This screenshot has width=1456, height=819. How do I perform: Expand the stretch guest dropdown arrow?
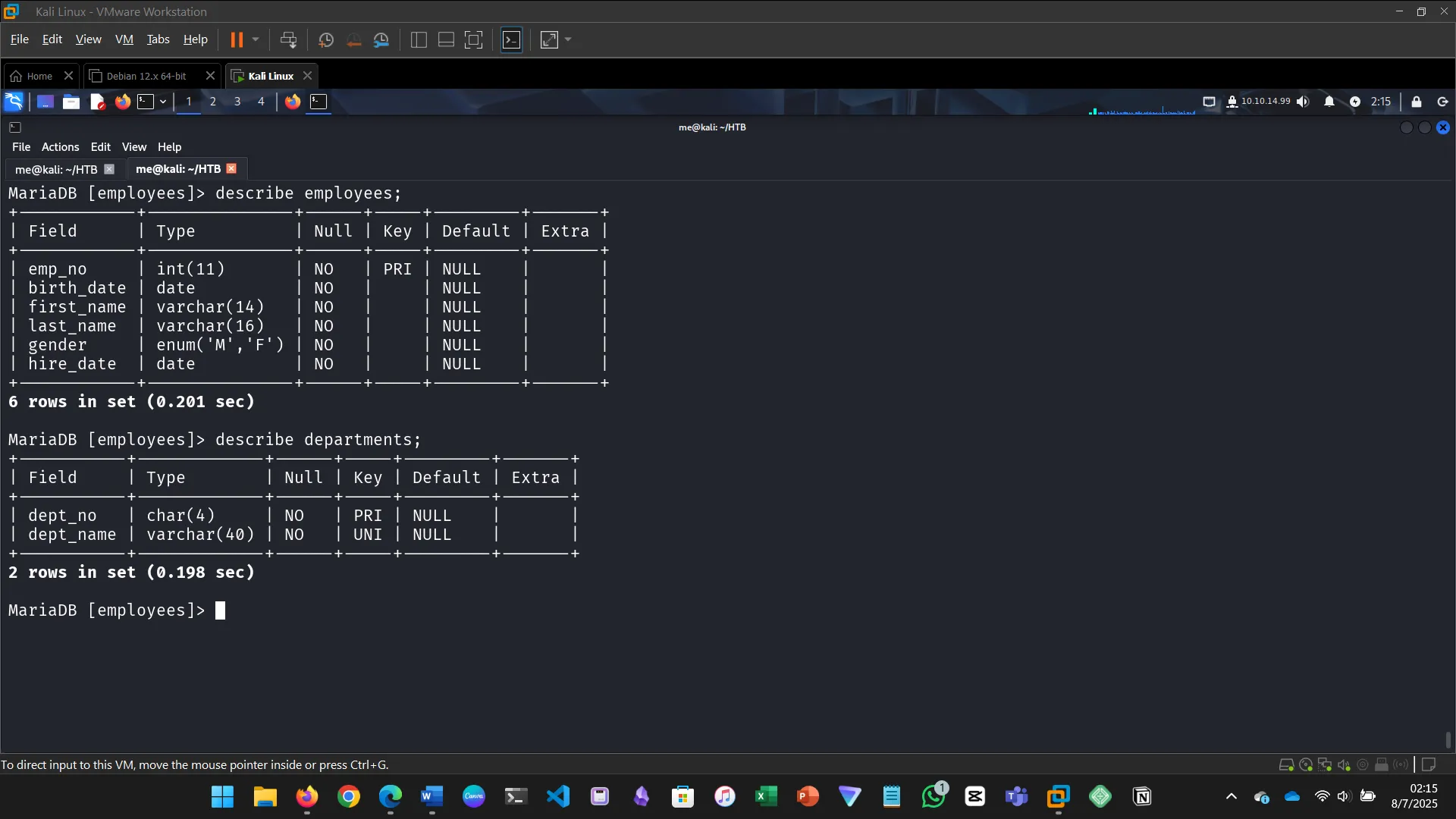pyautogui.click(x=568, y=40)
